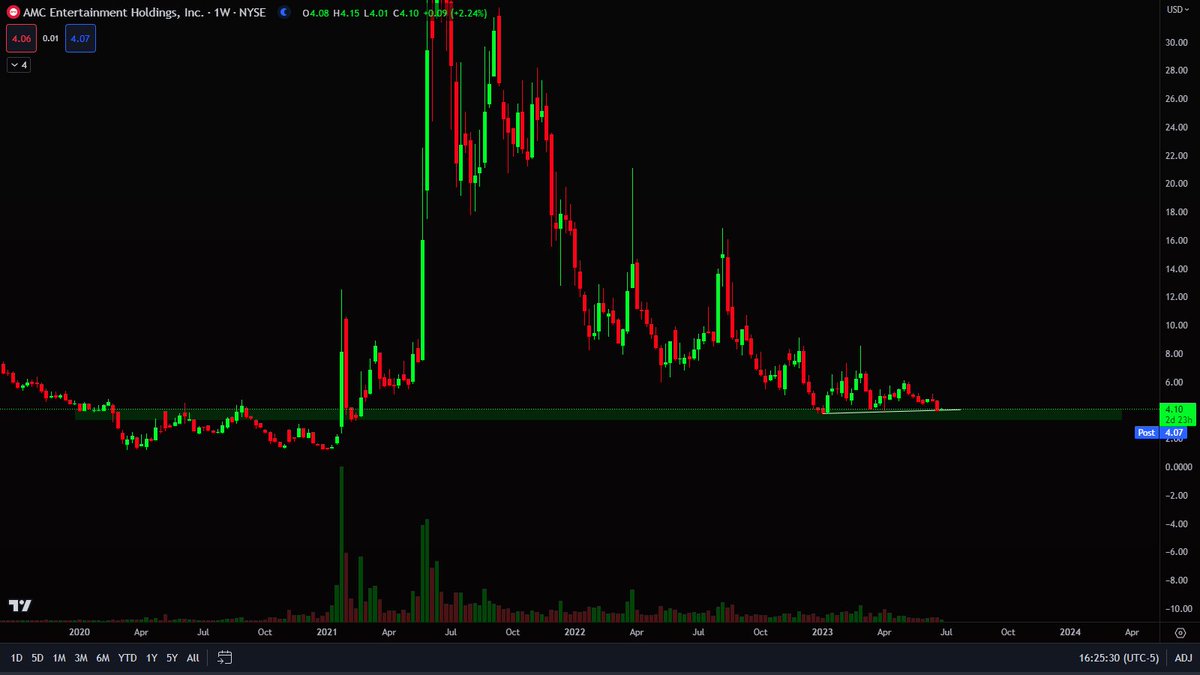Click the AMC Entertainment Holdings, Inc. symbol title
1200x675 pixels.
click(113, 11)
